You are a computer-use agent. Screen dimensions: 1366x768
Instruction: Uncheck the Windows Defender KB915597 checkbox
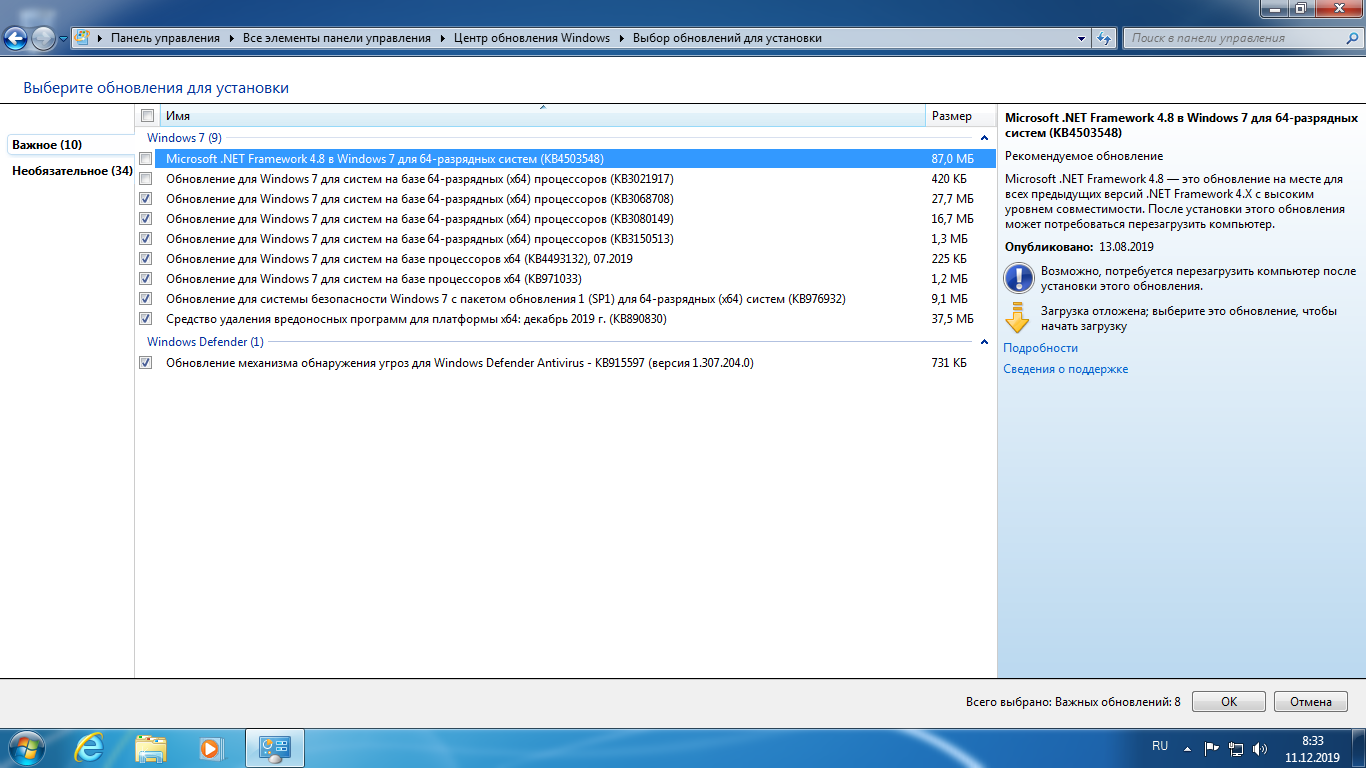coord(146,363)
